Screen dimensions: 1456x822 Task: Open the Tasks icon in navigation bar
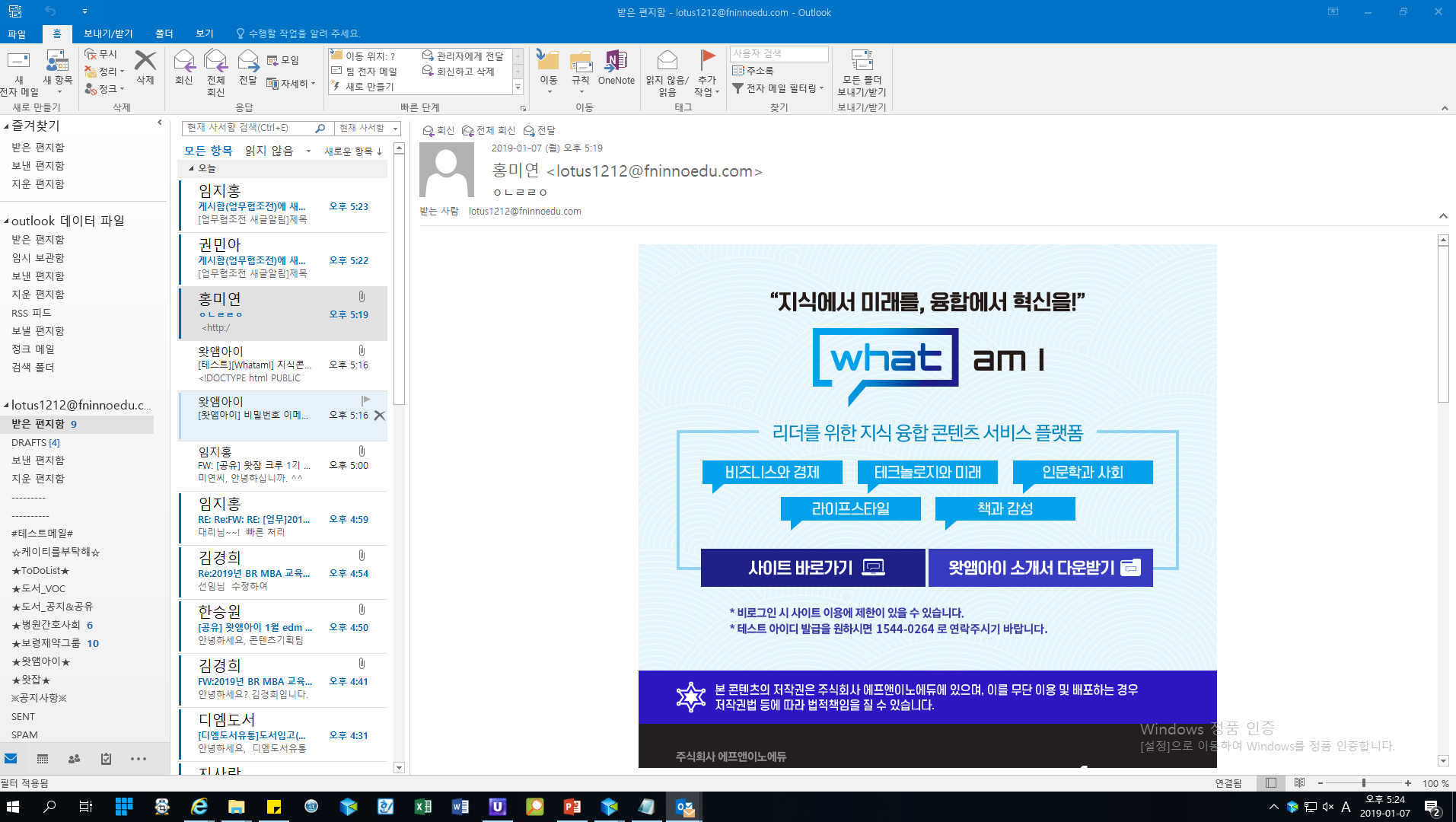click(106, 759)
